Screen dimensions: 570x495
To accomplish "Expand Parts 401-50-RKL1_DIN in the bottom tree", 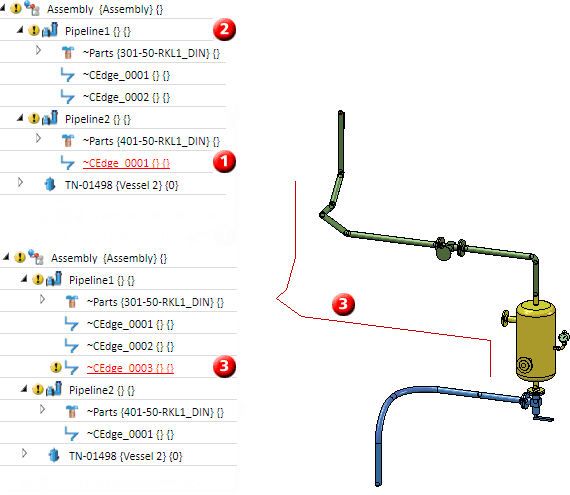I will point(43,409).
